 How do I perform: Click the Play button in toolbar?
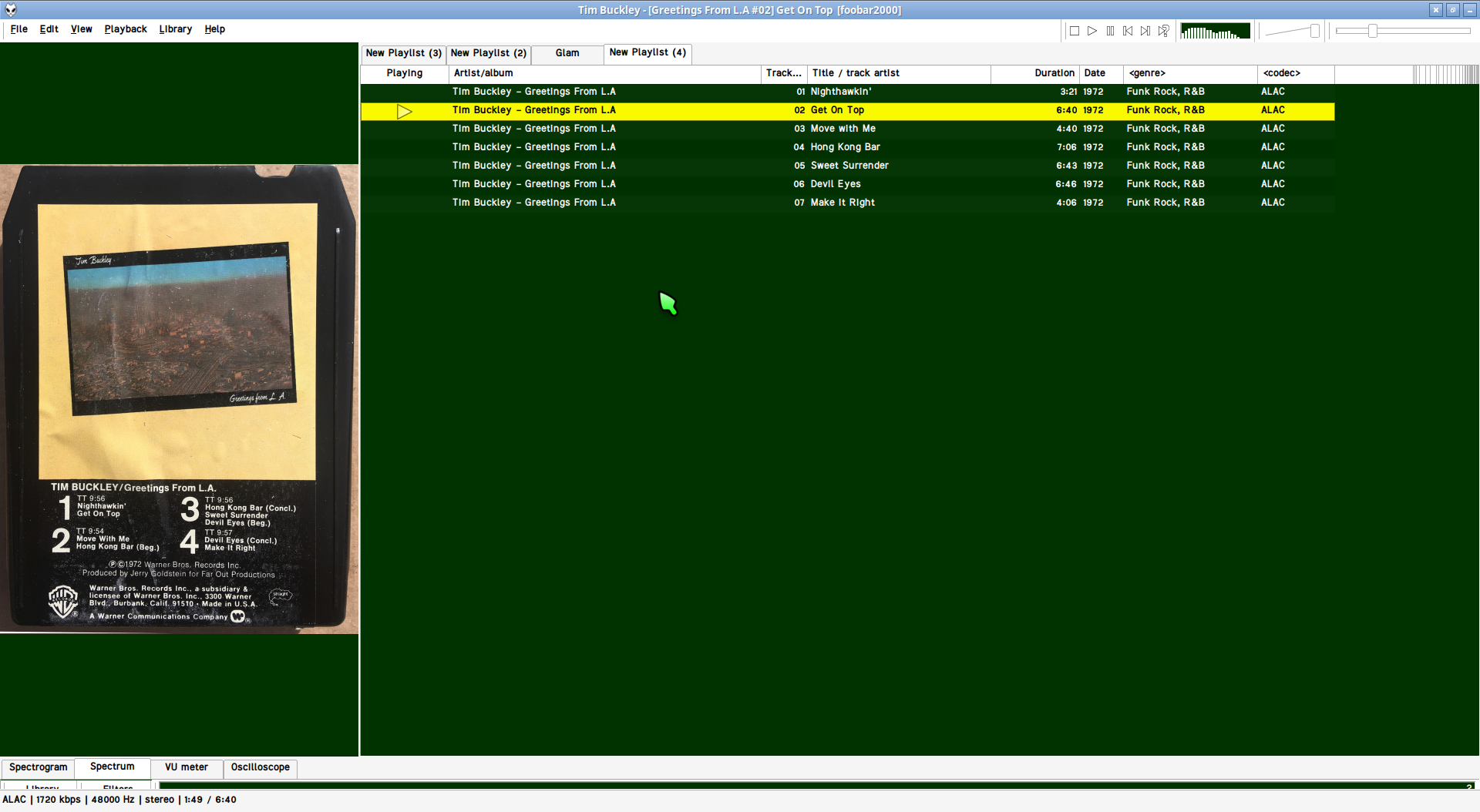click(1092, 31)
